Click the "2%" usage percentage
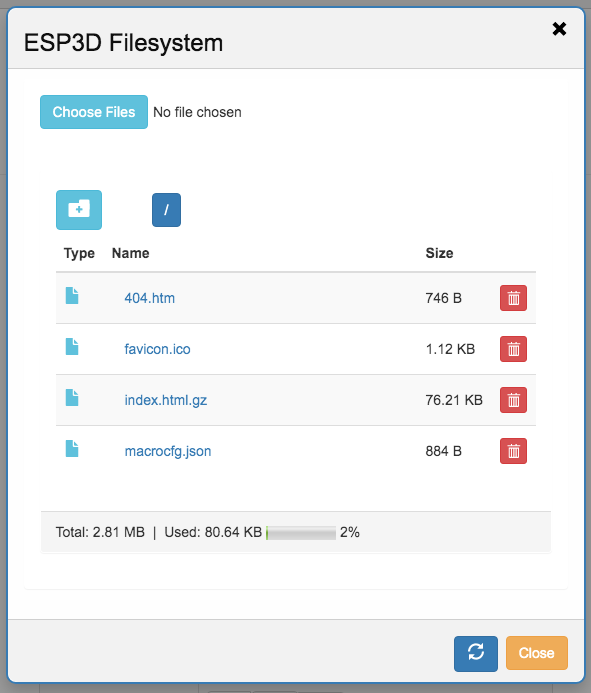The image size is (591, 693). click(x=350, y=532)
